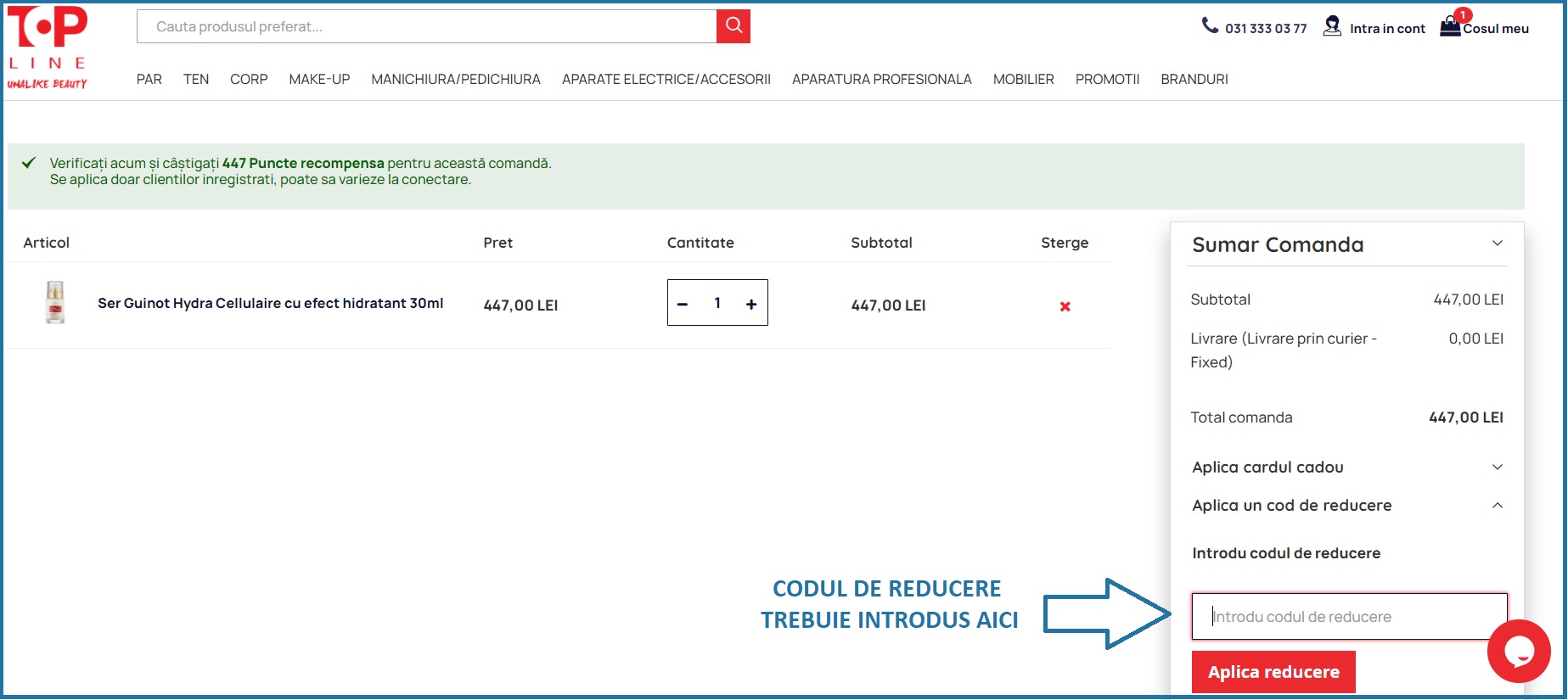Viewport: 1568px width, 700px height.
Task: Open the PROMOTII menu category
Action: (x=1108, y=79)
